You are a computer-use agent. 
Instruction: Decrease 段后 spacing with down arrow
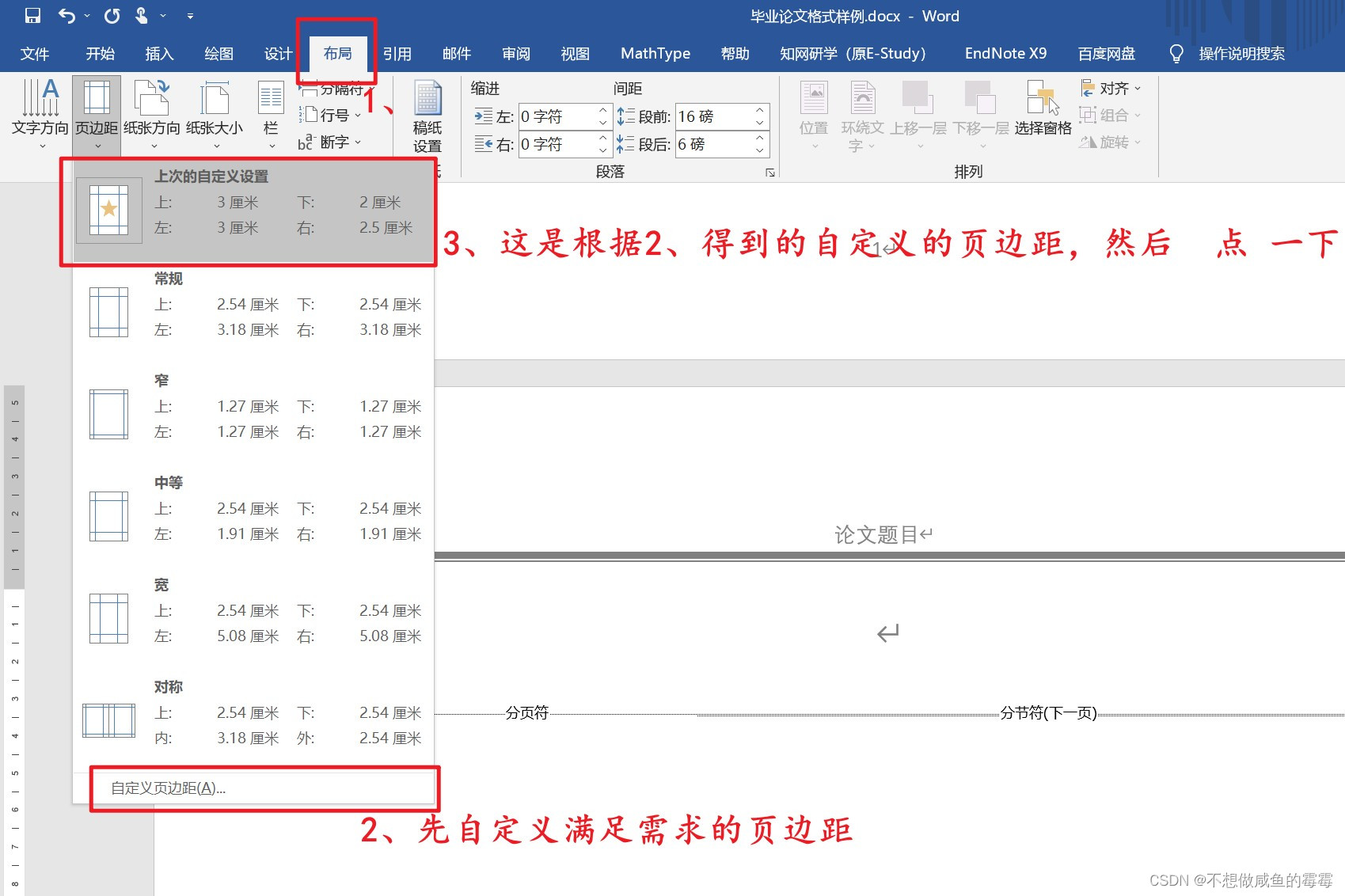click(760, 150)
